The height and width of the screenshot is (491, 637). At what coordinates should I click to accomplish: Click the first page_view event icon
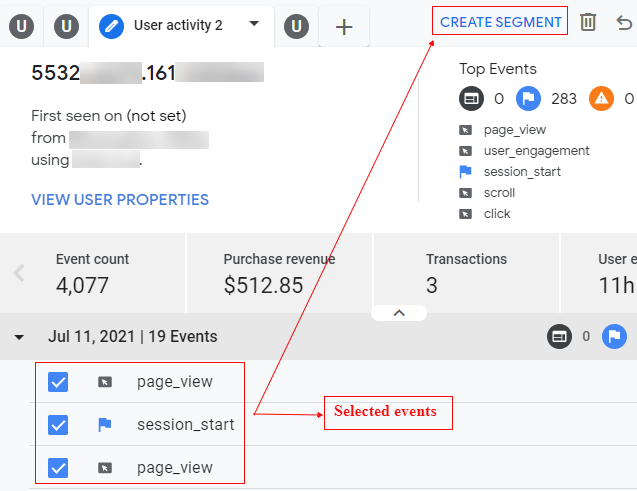(x=105, y=382)
